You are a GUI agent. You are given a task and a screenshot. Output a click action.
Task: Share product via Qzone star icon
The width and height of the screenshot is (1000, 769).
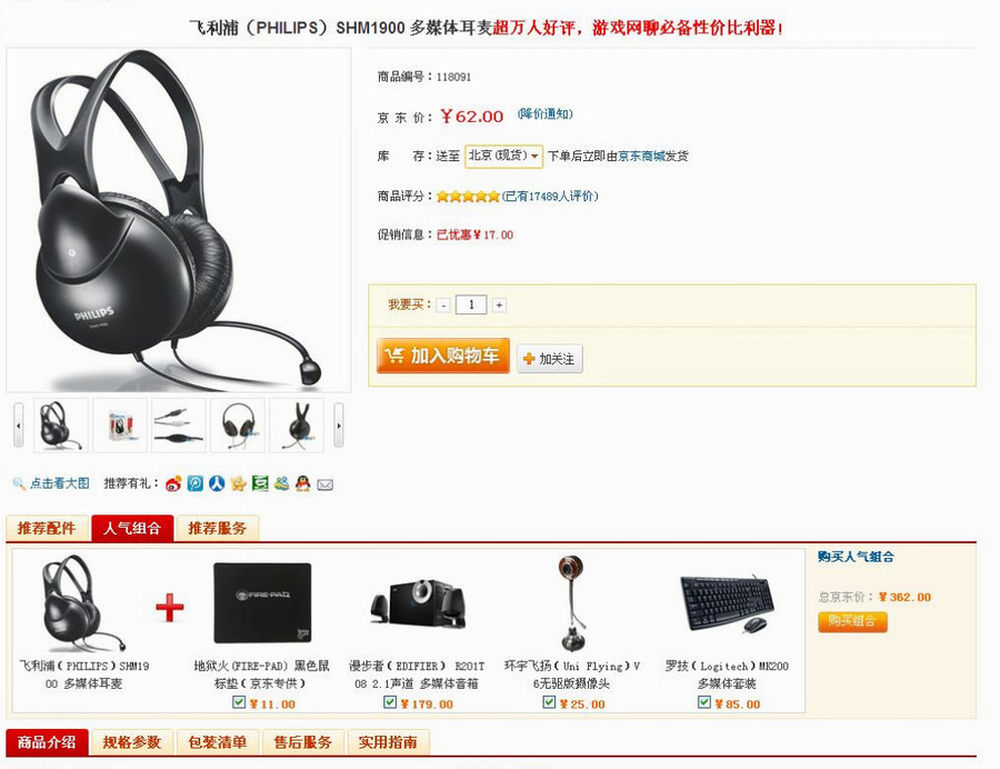239,483
